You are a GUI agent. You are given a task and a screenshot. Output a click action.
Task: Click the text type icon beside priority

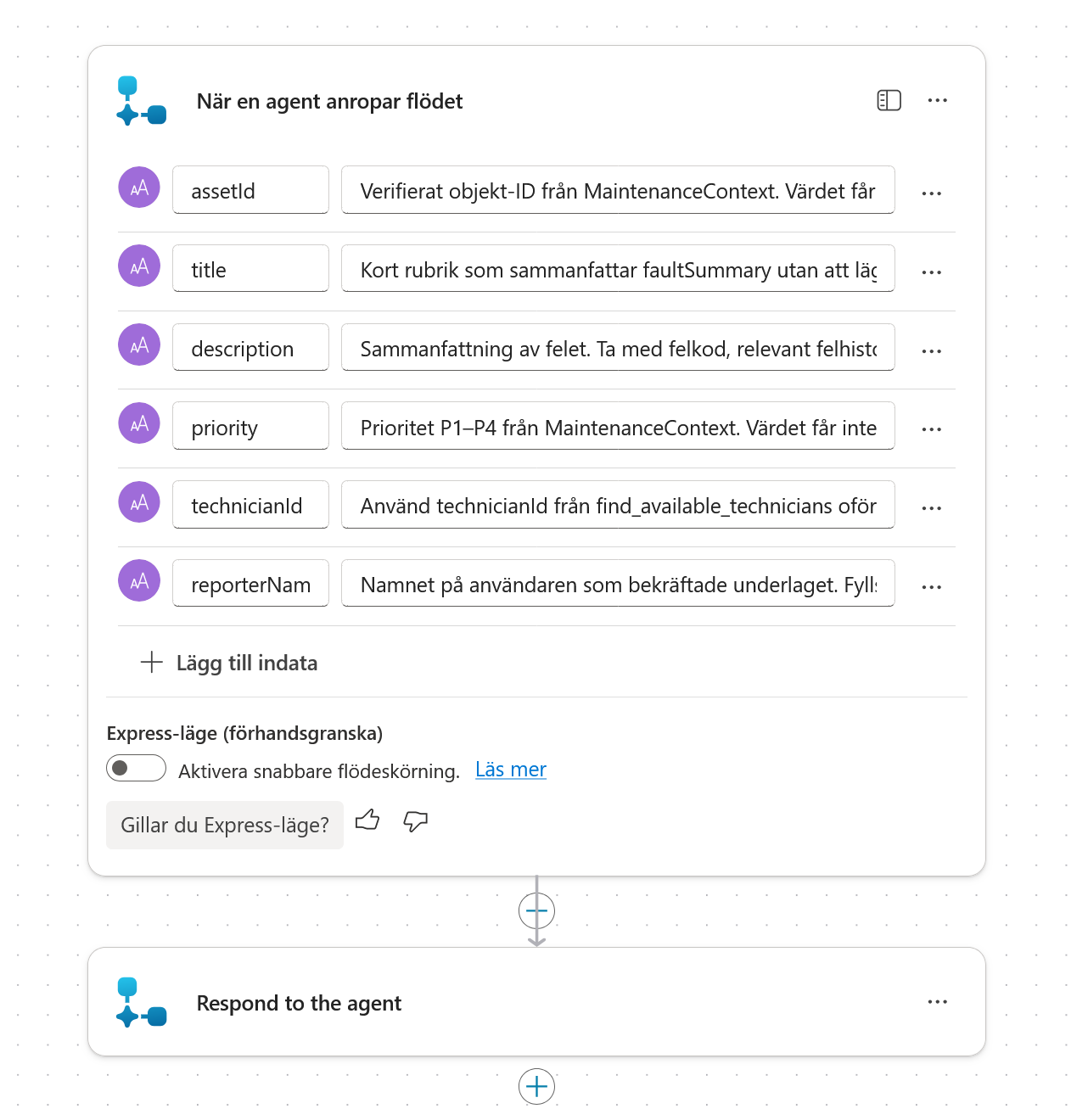tap(139, 423)
